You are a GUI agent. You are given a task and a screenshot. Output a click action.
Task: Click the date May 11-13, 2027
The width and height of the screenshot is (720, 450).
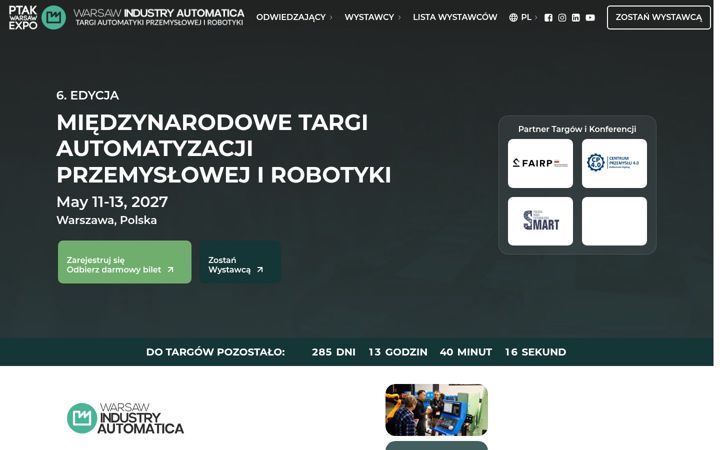pos(112,202)
